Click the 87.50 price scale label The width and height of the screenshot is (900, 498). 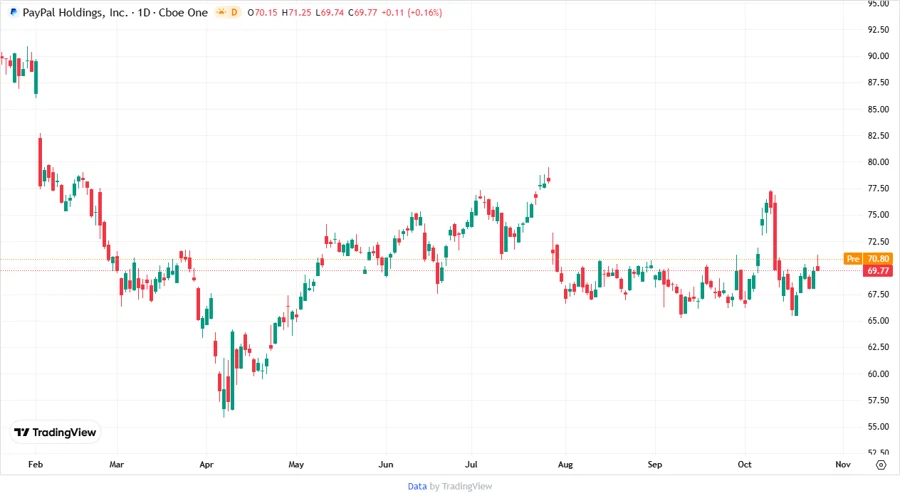[x=878, y=83]
